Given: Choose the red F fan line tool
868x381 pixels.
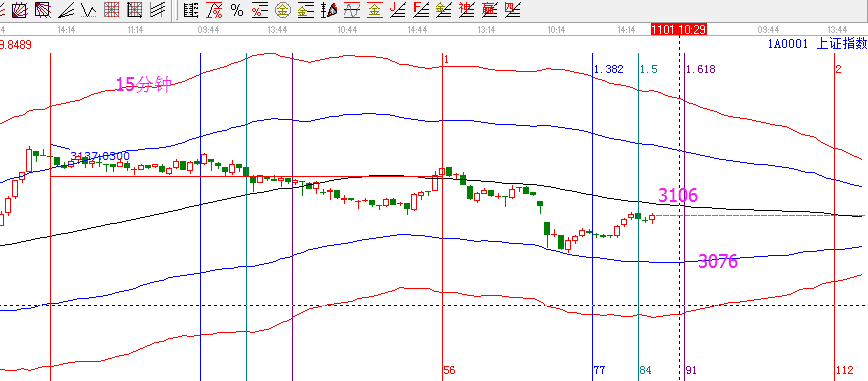Looking at the screenshot, I should pos(421,9).
